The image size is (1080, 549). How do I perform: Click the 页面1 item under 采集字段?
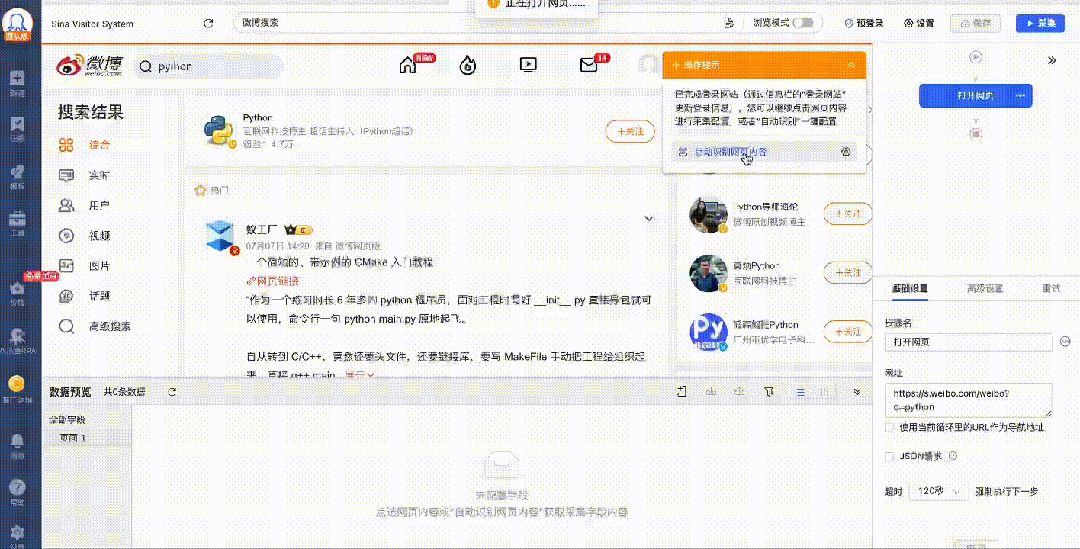[73, 437]
